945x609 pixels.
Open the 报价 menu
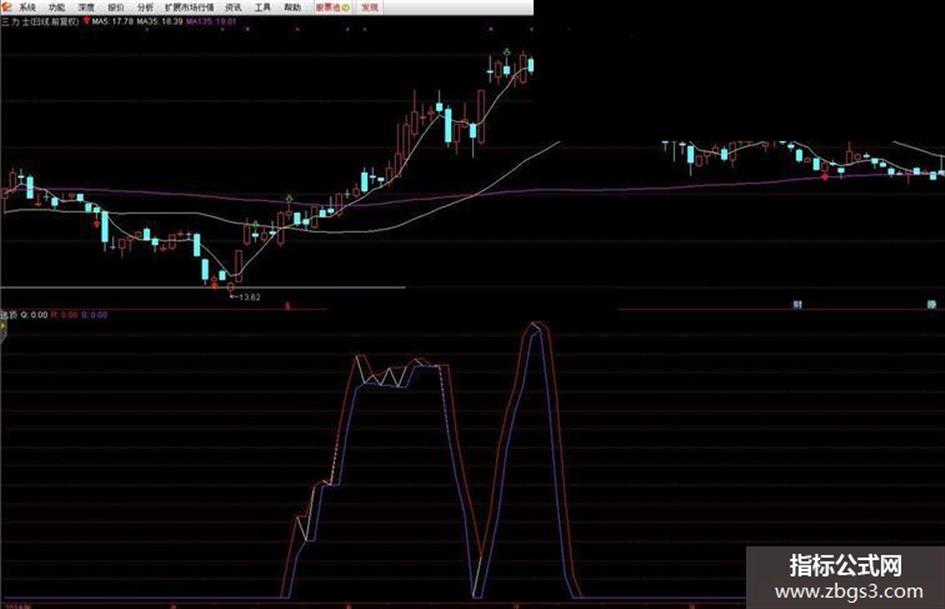116,7
